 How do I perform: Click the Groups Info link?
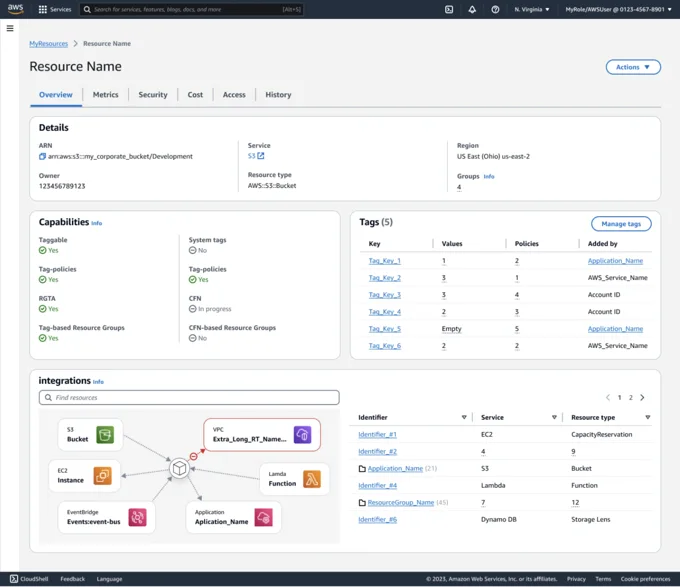click(x=489, y=176)
